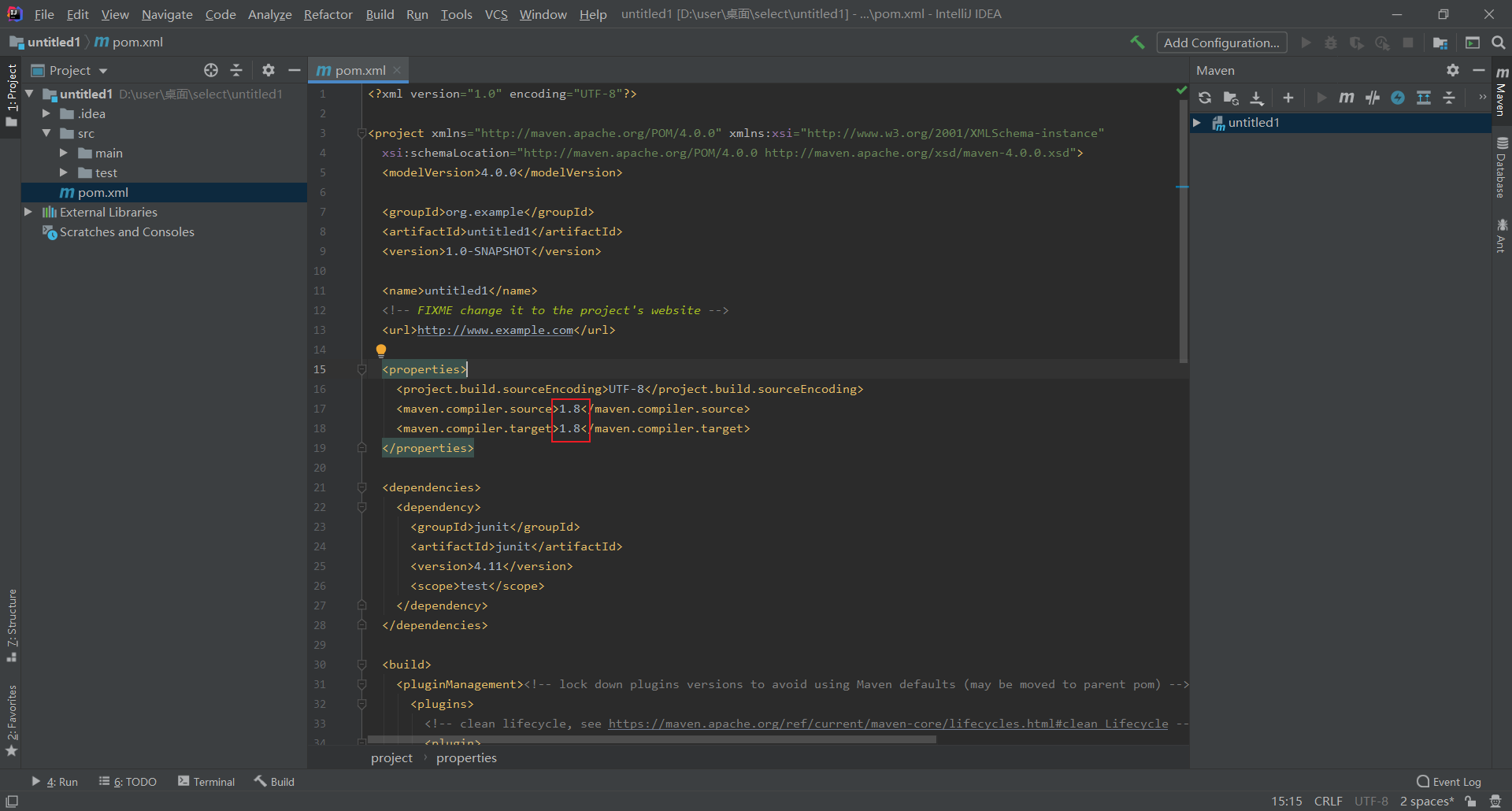The width and height of the screenshot is (1512, 811).
Task: Execute a Maven Goal using the m icon
Action: click(1347, 98)
